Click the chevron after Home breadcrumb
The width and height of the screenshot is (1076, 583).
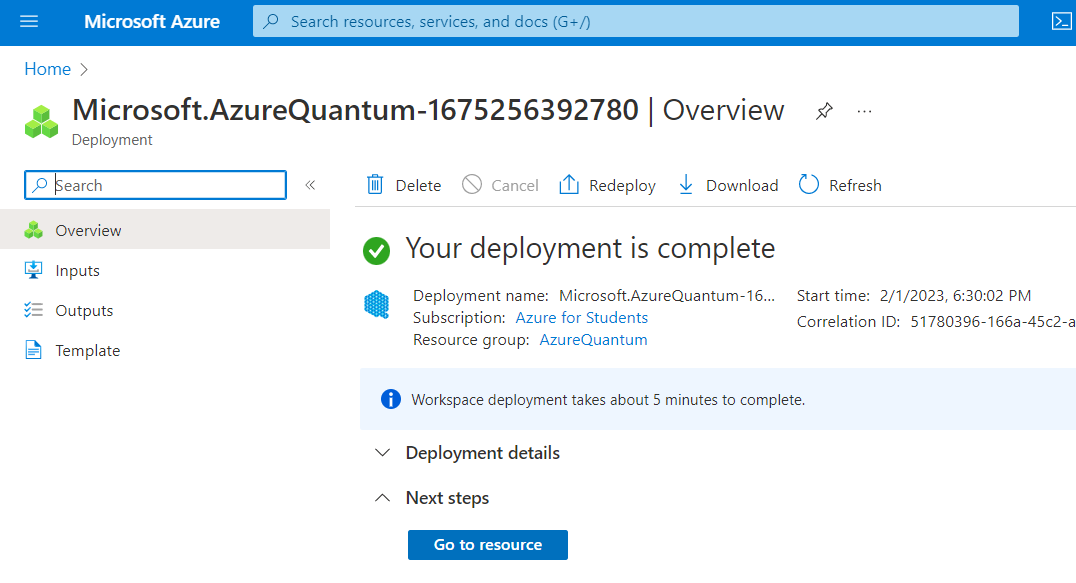tap(84, 69)
